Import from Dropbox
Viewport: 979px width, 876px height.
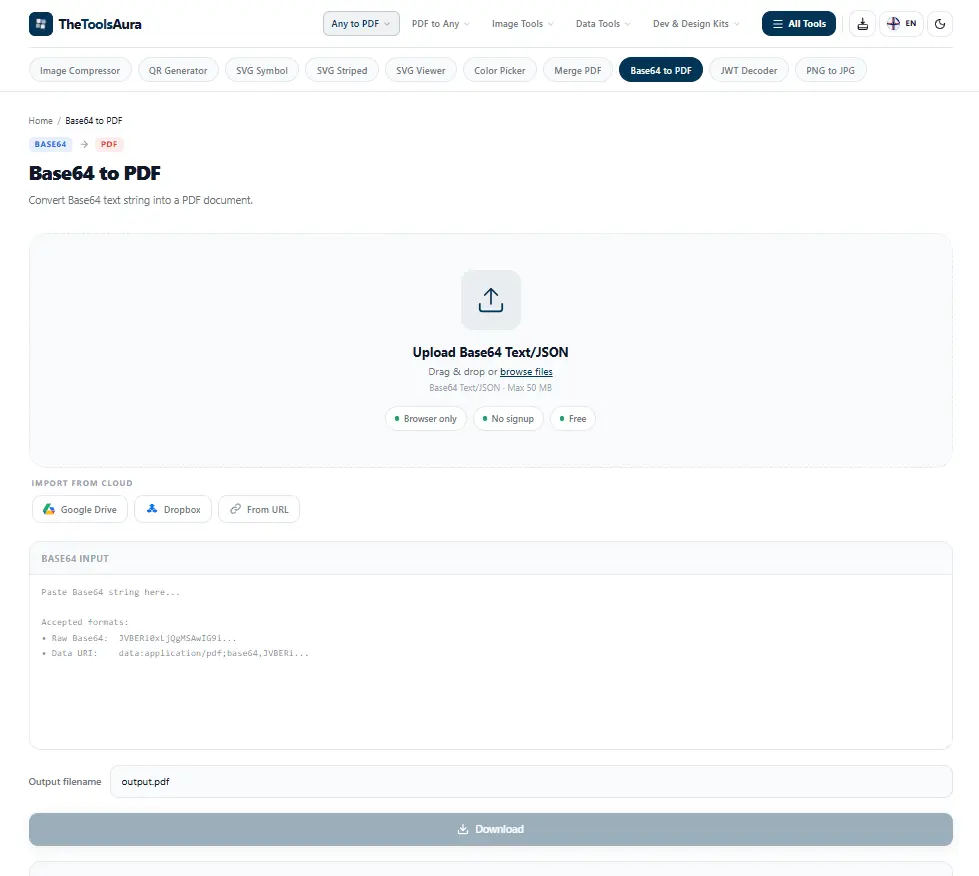pos(173,509)
